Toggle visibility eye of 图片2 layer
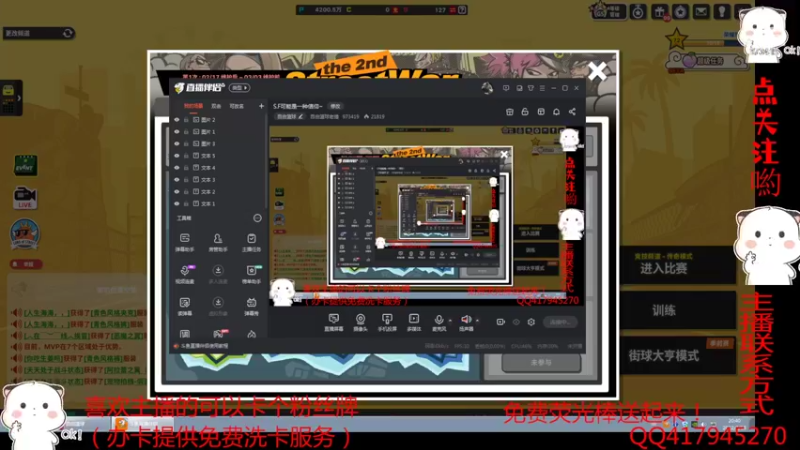The width and height of the screenshot is (800, 450). click(x=177, y=120)
